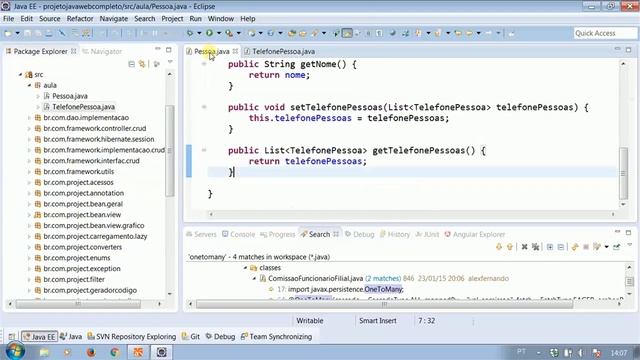Open the New file dropdown arrow
Screen dimensions: 640x360
[17, 33]
